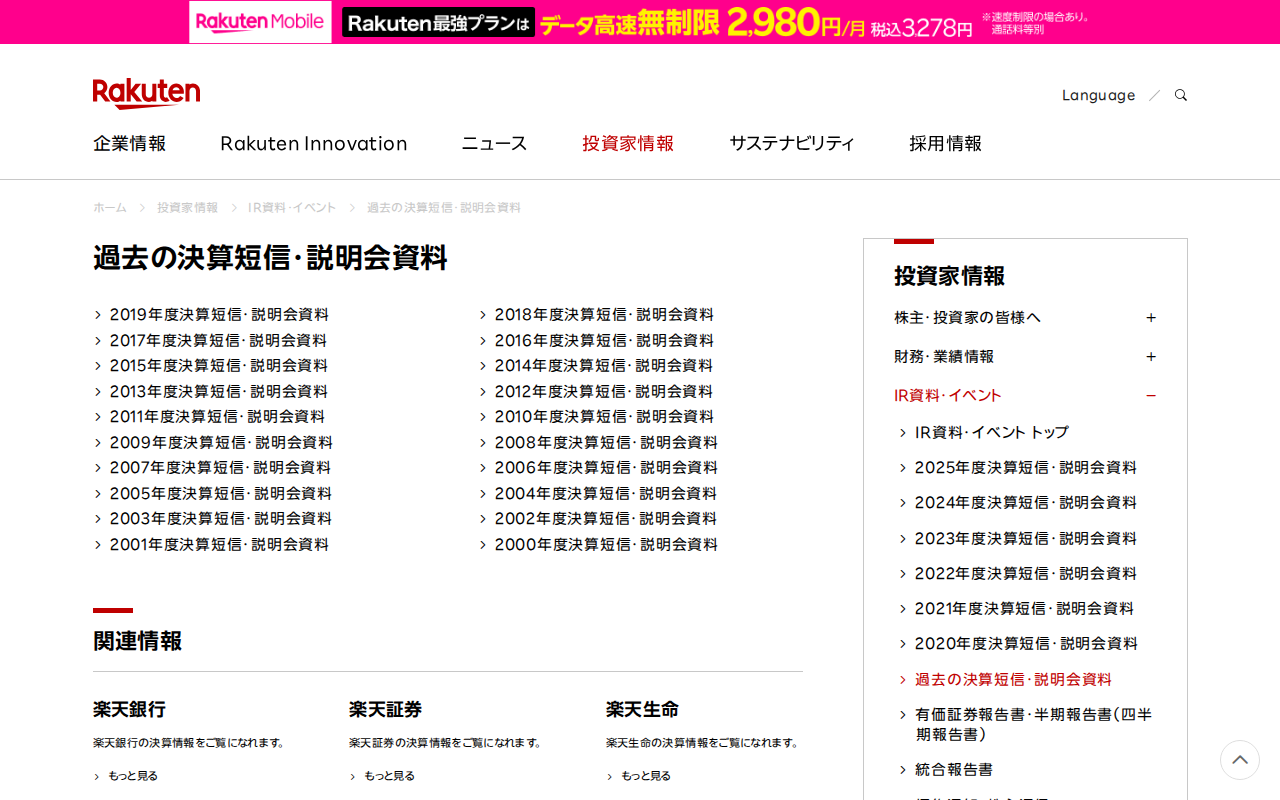Open 2014年度決算短信・説明会資料
1280x800 pixels.
point(604,366)
